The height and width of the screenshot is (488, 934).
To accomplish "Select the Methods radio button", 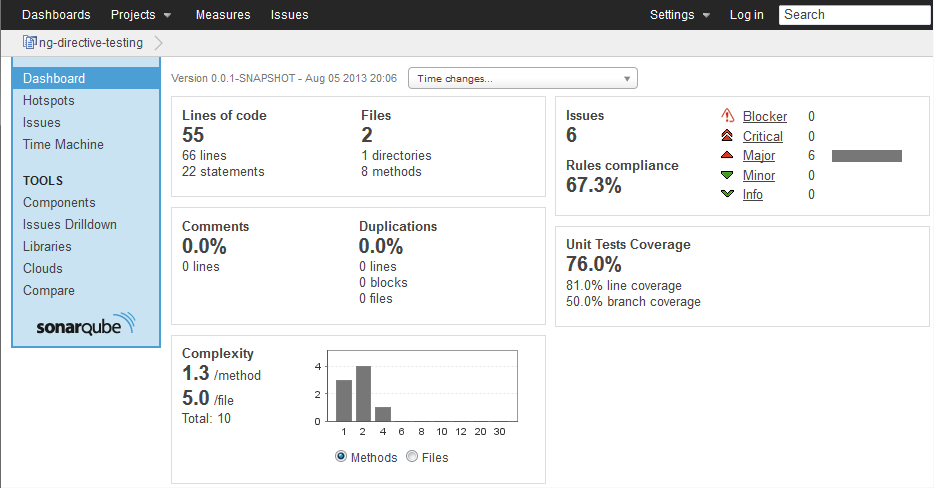I will coord(341,457).
